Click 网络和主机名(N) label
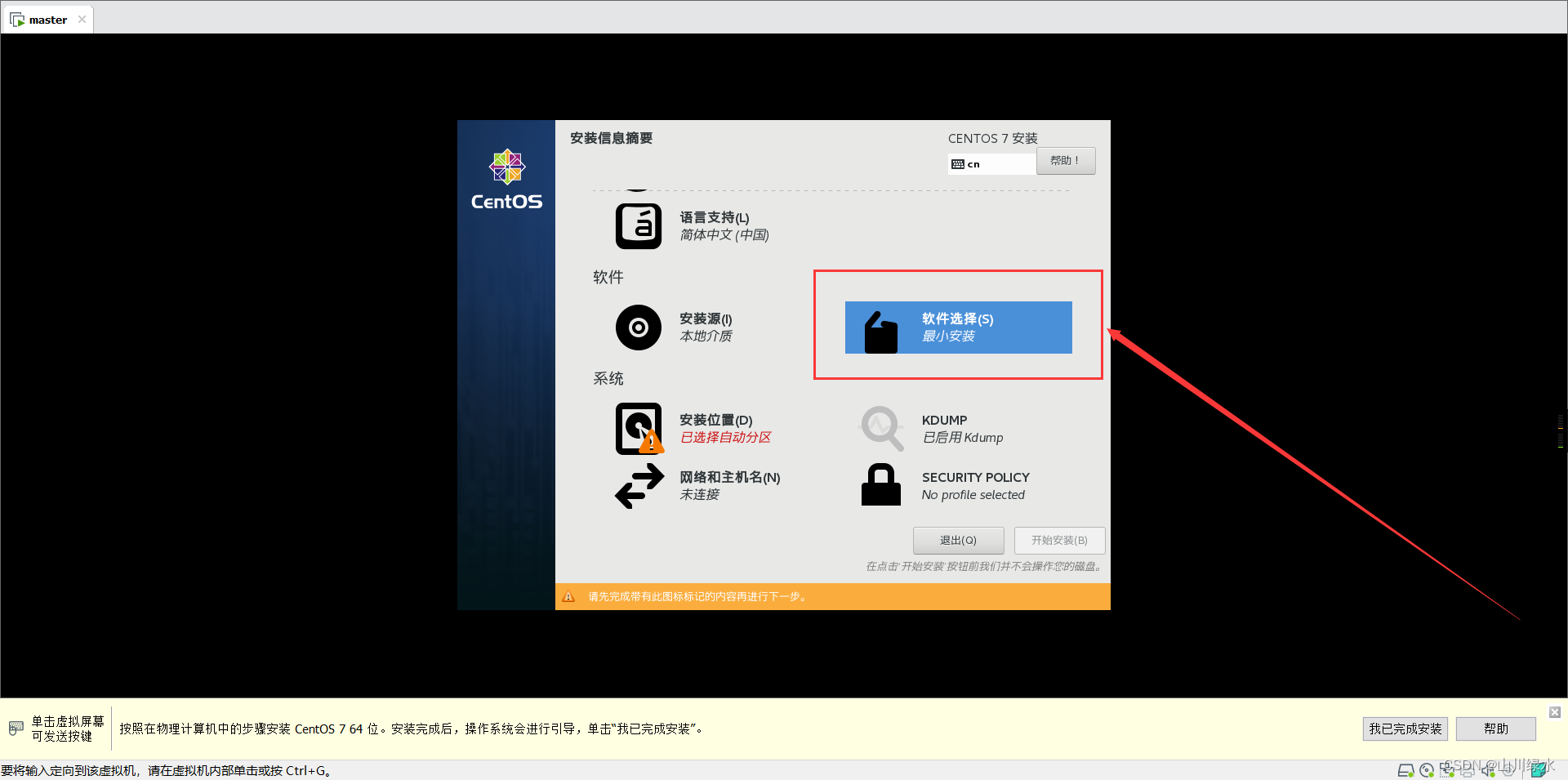The image size is (1568, 780). (x=730, y=477)
